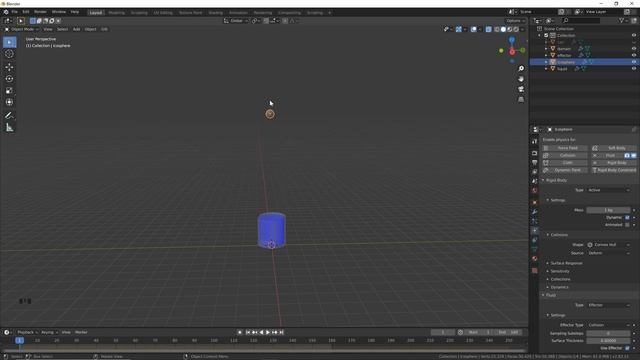Image resolution: width=640 pixels, height=360 pixels.
Task: Click play animation button in timeline
Action: [x=268, y=333]
